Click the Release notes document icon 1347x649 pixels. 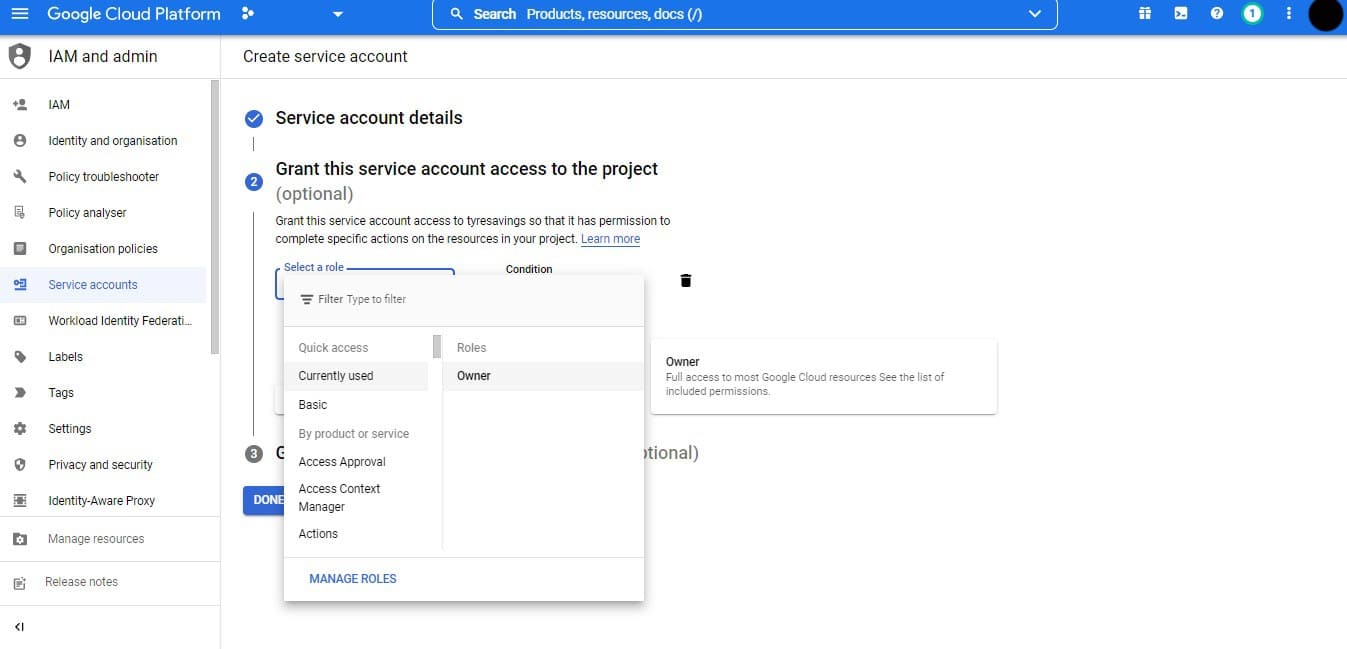tap(20, 582)
